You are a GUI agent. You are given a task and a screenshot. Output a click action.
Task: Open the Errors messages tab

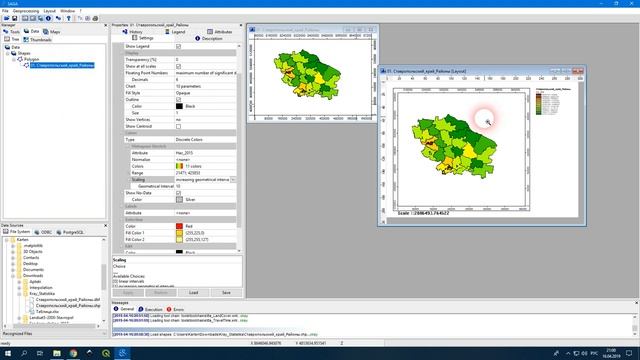[x=175, y=309]
